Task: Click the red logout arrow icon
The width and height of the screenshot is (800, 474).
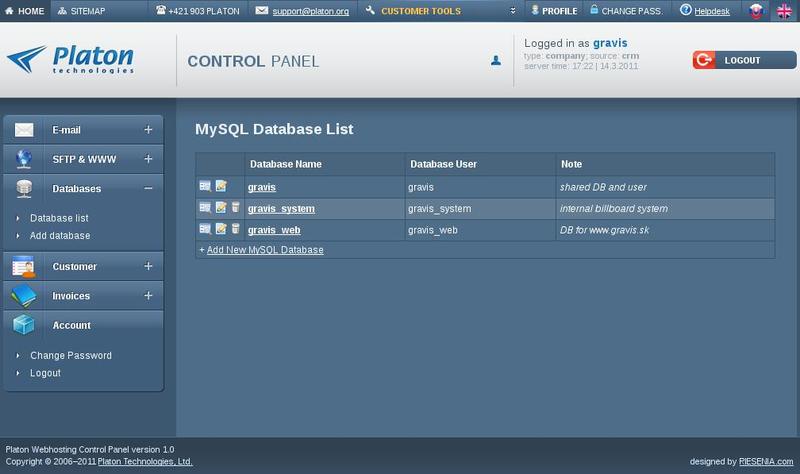Action: 704,60
